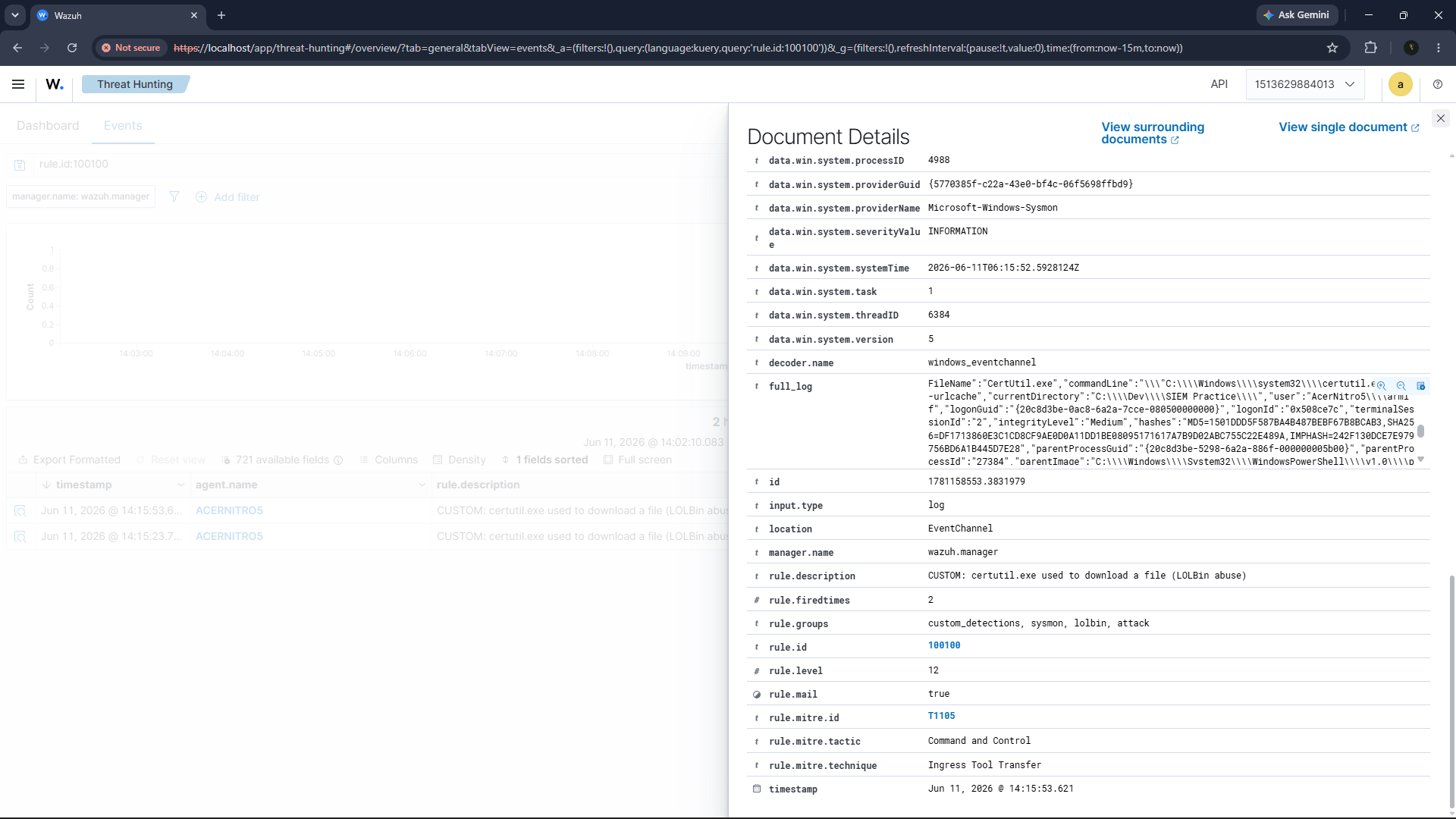Click the Reset view button
1456x819 pixels.
click(171, 460)
